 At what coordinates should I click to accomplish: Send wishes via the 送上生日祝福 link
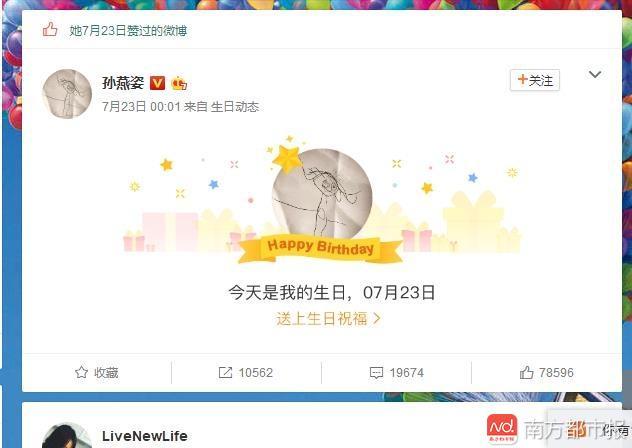point(328,319)
